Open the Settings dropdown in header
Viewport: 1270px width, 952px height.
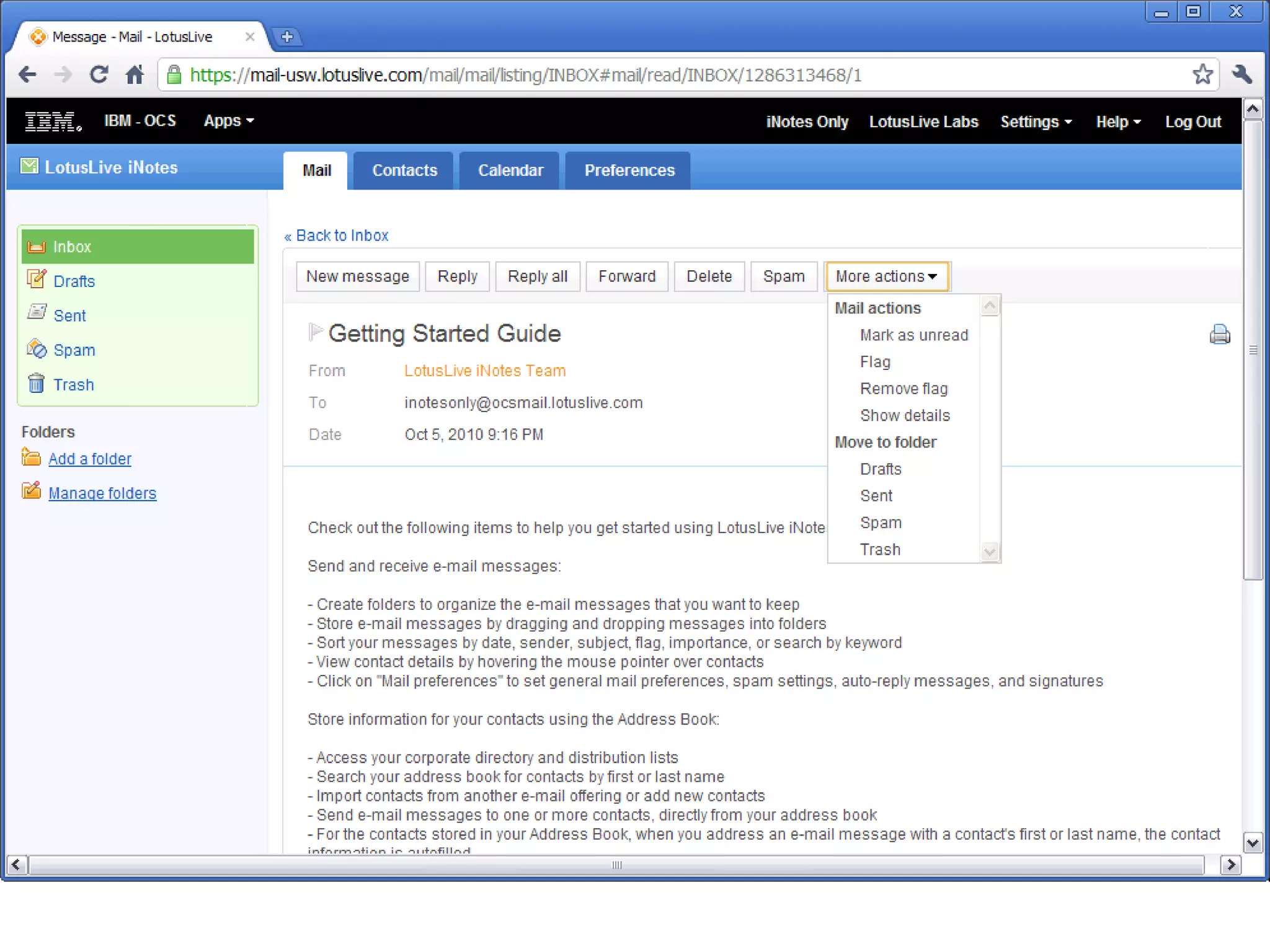tap(1036, 122)
